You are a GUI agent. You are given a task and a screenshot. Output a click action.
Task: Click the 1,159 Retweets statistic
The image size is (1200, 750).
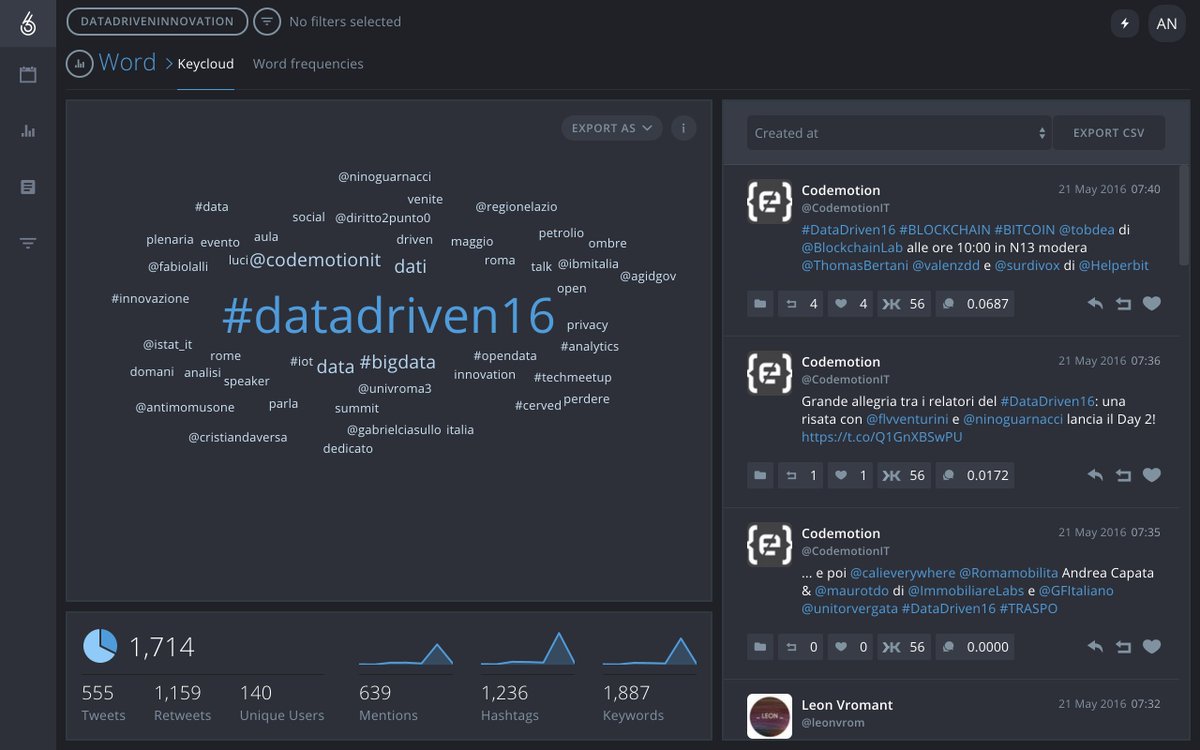pyautogui.click(x=183, y=702)
